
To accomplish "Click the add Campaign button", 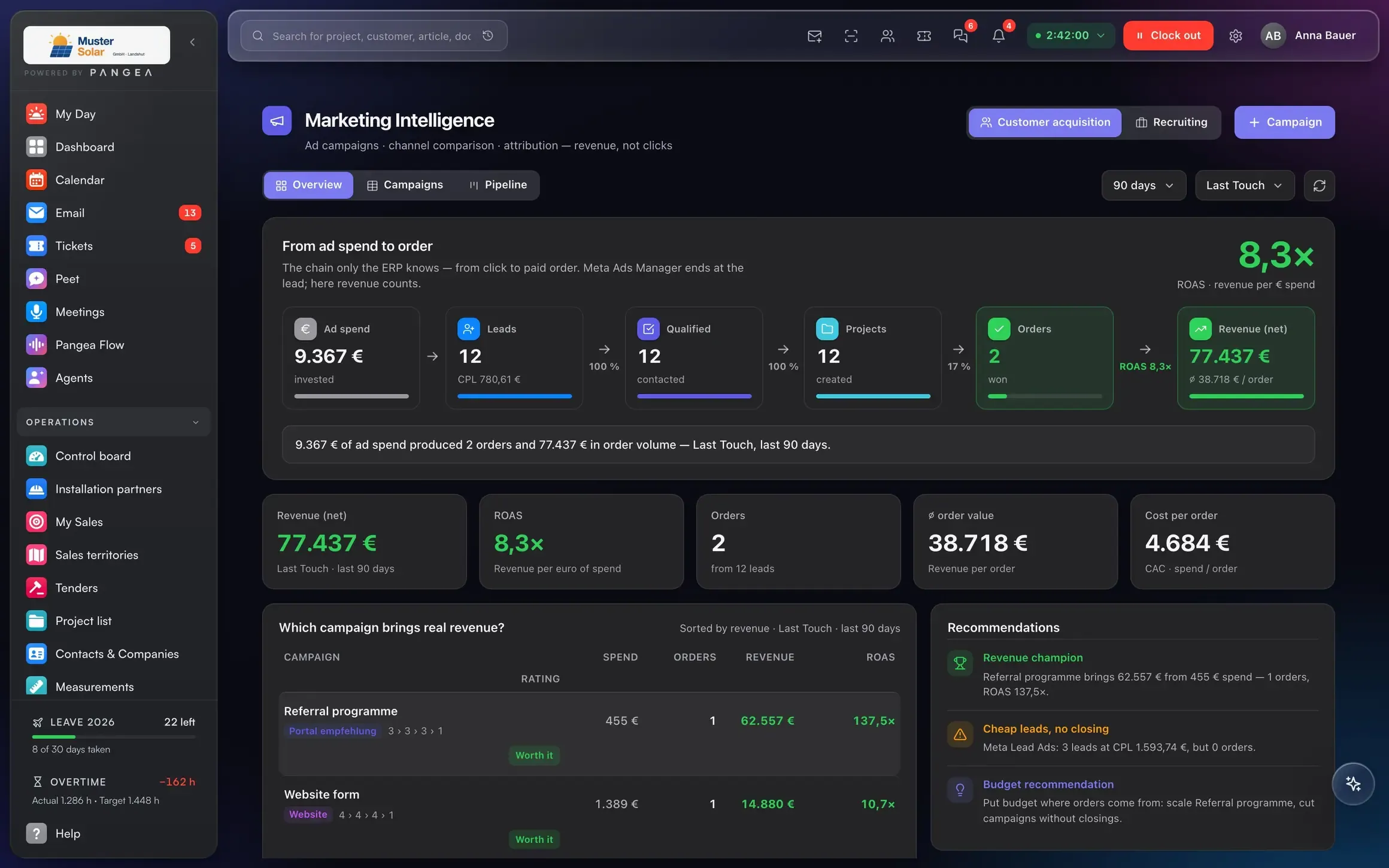I will pos(1284,122).
